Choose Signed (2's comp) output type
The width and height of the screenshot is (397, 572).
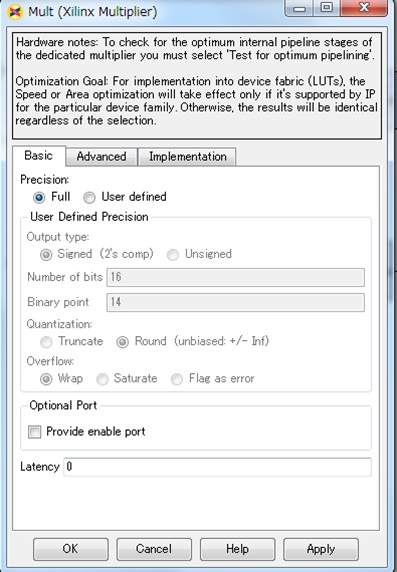click(46, 255)
